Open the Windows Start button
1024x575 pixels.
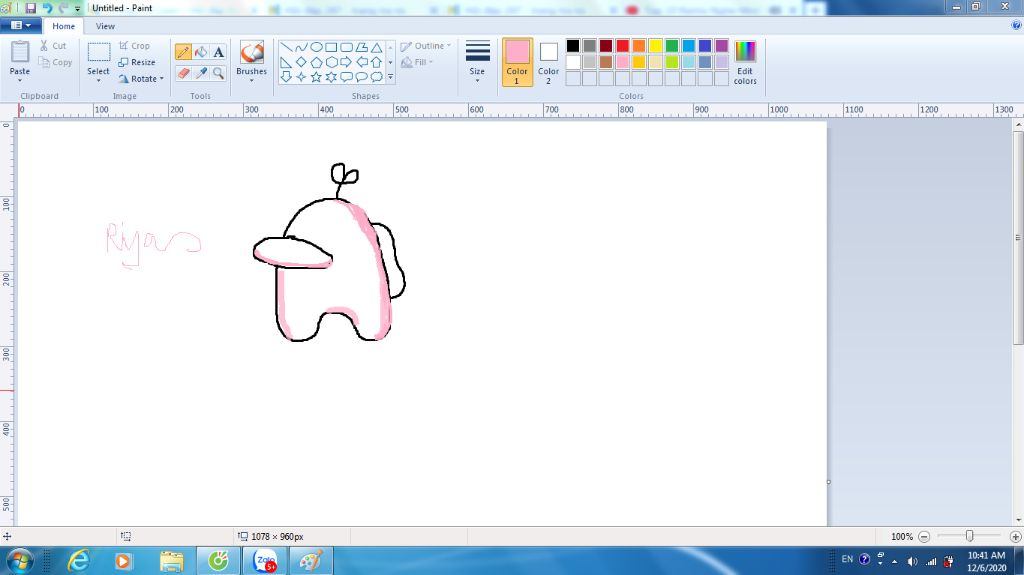(x=19, y=561)
